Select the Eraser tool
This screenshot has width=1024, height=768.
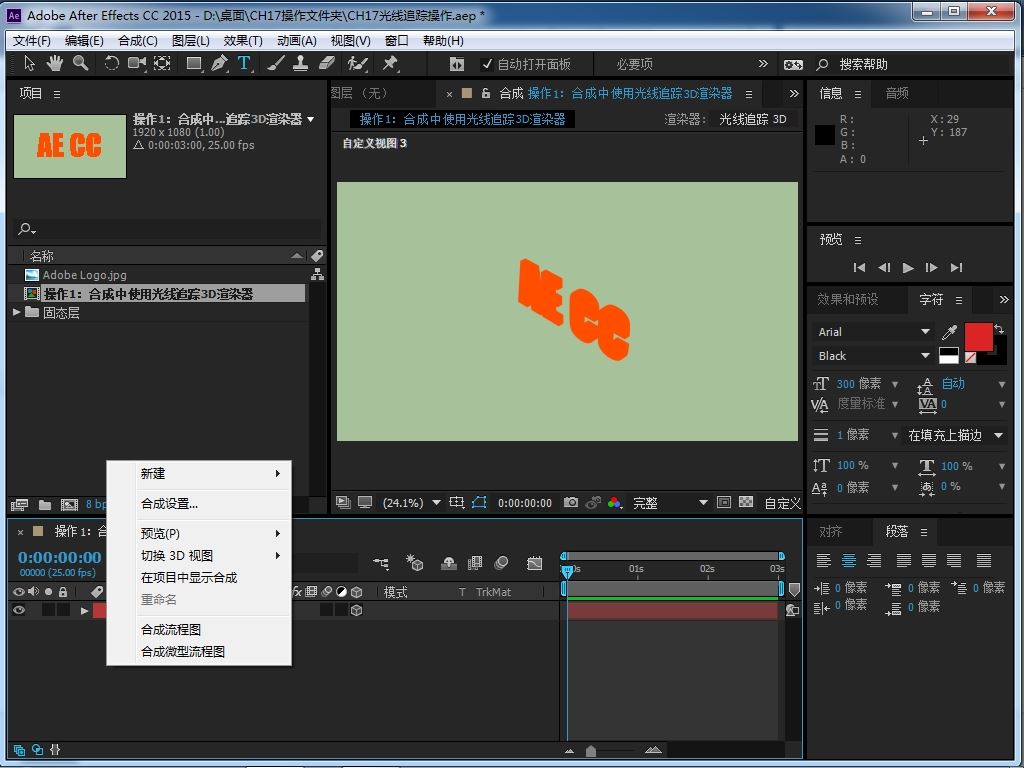[326, 63]
